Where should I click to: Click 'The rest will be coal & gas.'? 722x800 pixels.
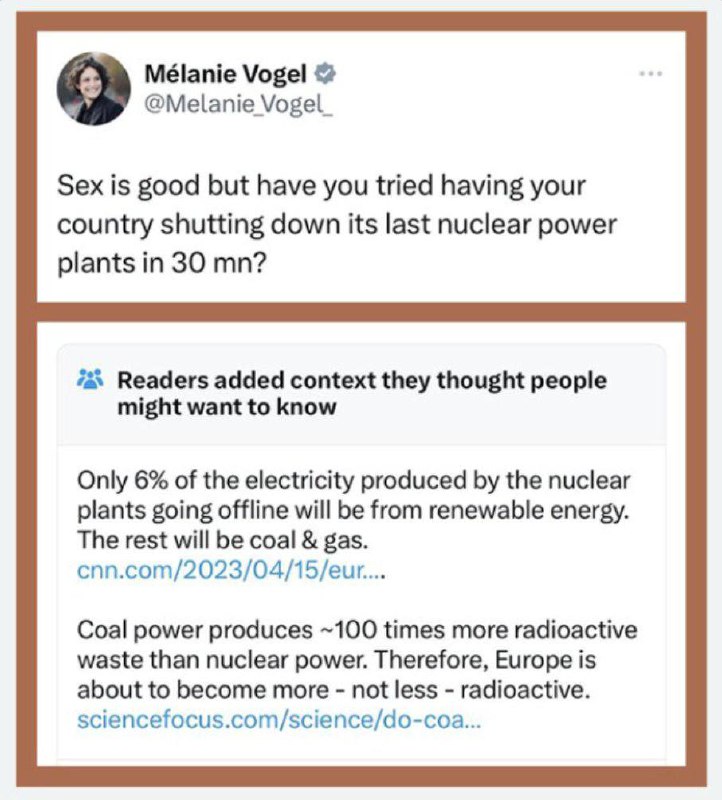(x=222, y=540)
